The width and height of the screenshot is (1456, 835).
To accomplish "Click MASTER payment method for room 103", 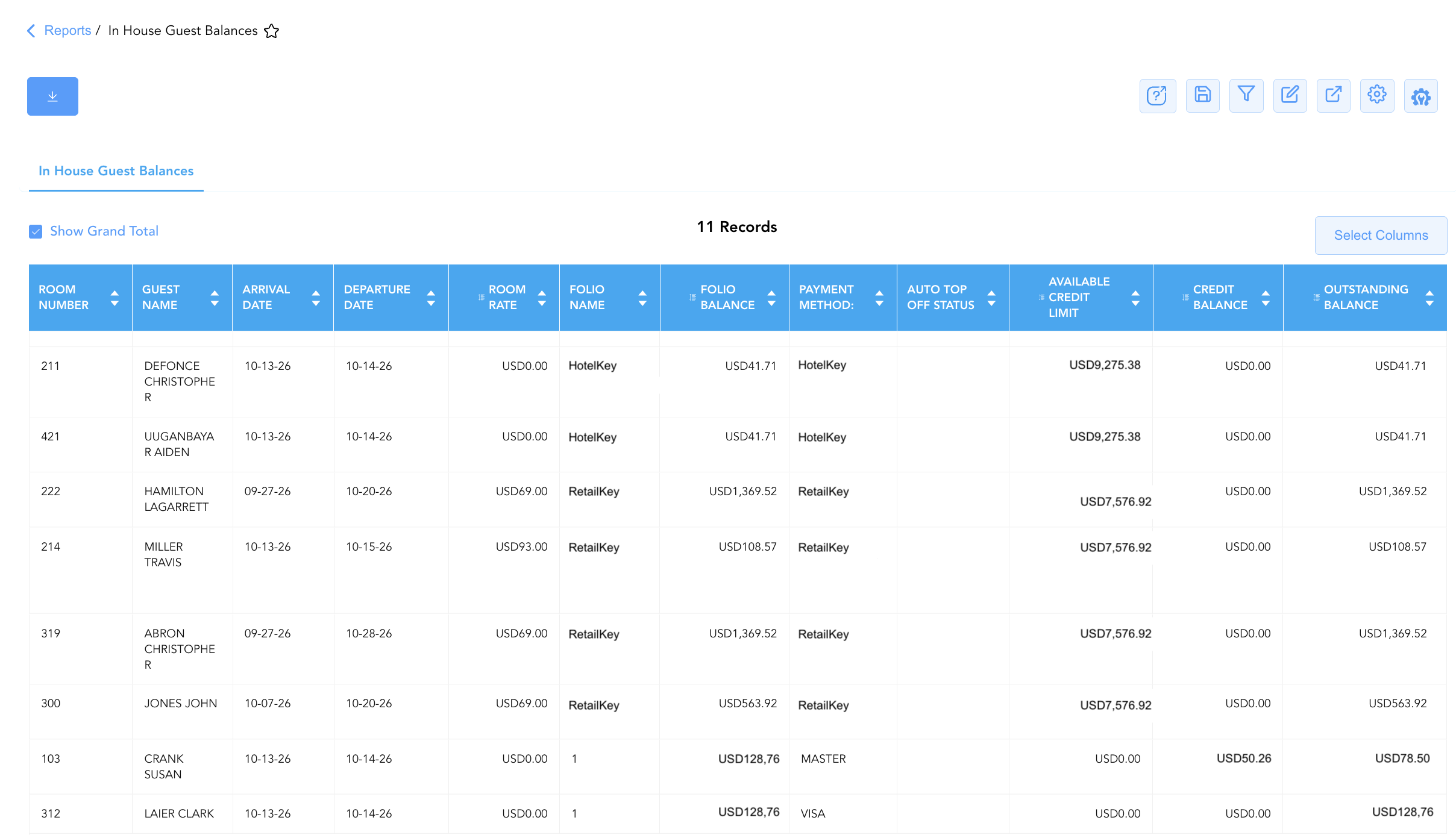I will click(x=823, y=759).
